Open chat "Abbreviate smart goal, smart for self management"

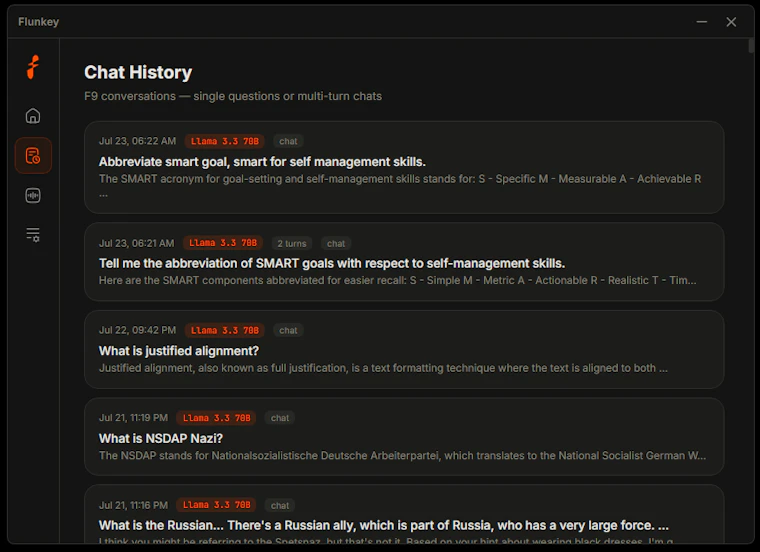coord(404,167)
